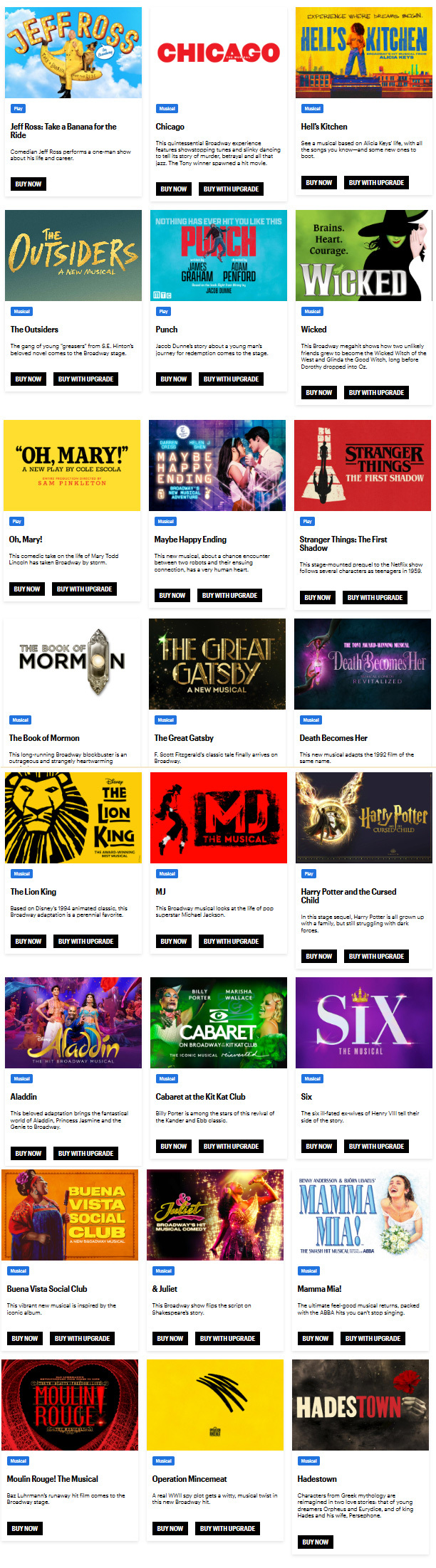The width and height of the screenshot is (436, 1568).
Task: Click Buy Now under Hadestown
Action: pyautogui.click(x=316, y=1542)
